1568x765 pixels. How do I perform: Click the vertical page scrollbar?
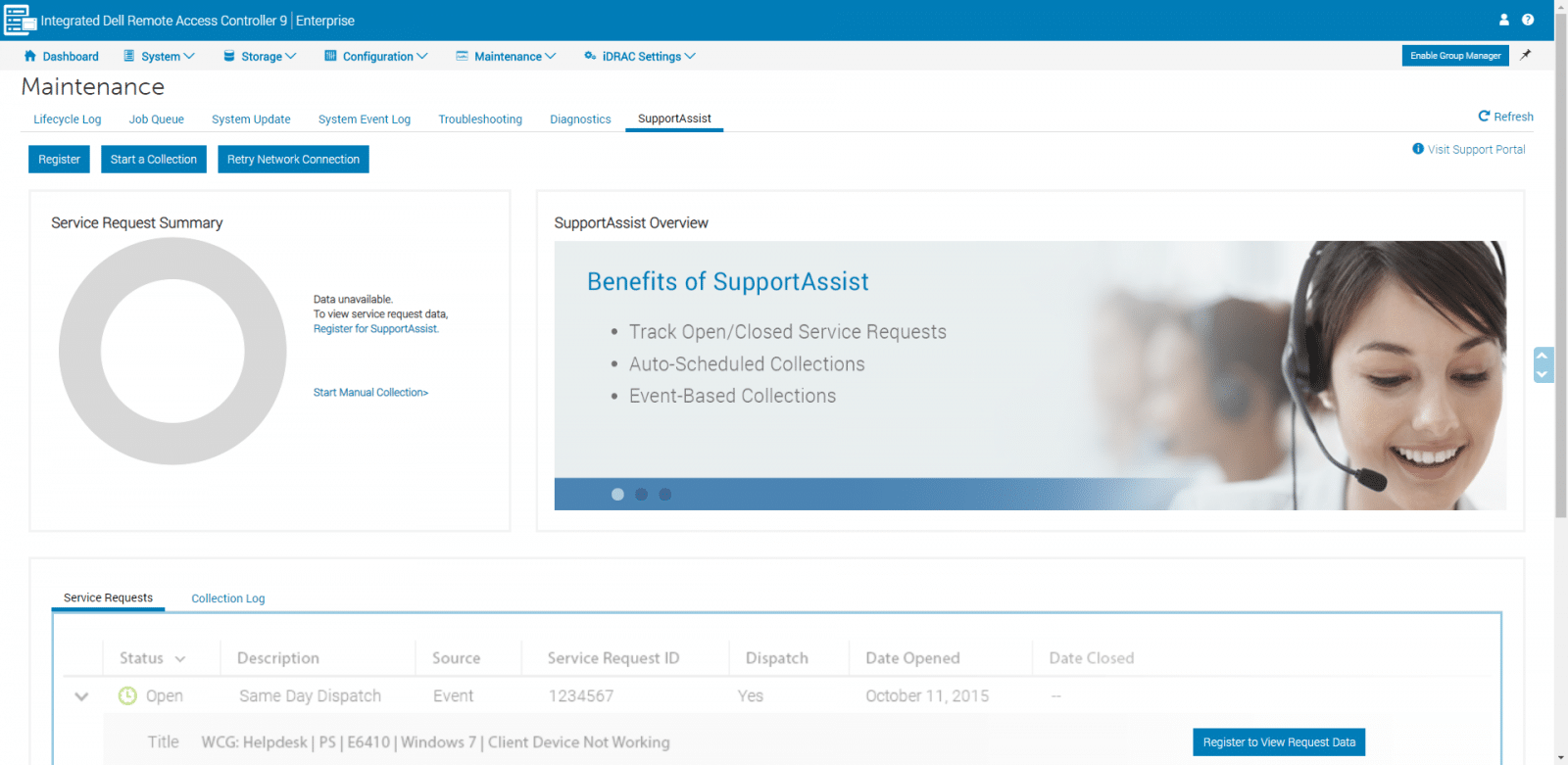point(1560,264)
